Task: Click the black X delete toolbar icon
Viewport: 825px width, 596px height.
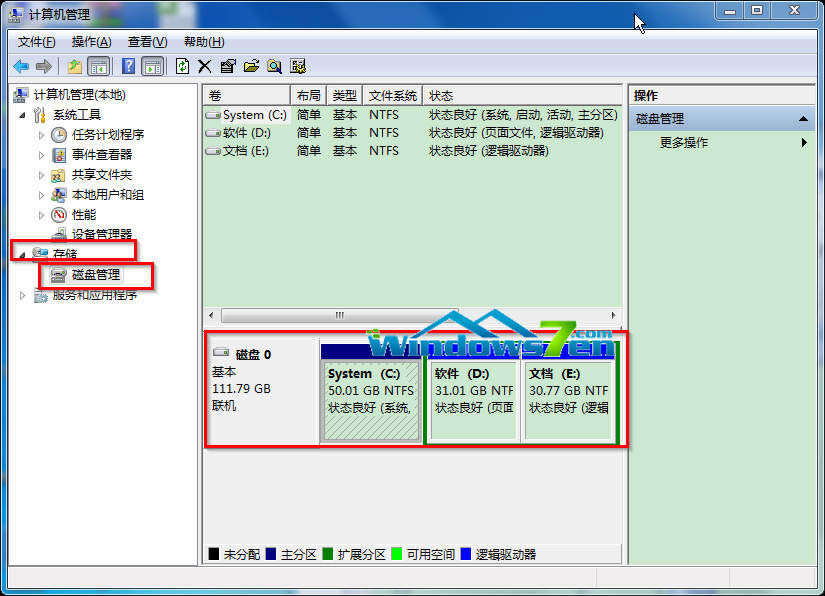Action: [205, 66]
